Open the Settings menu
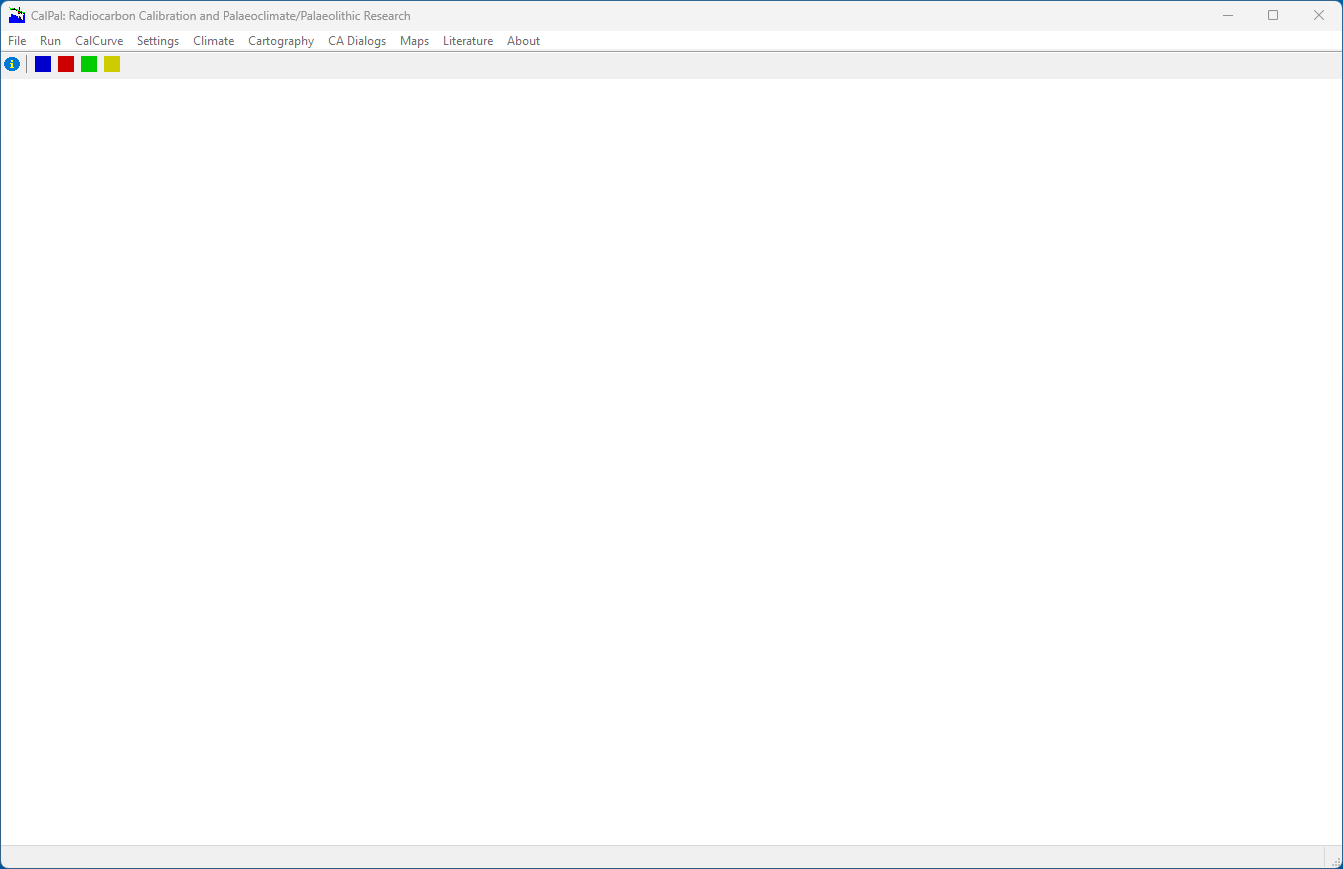This screenshot has width=1343, height=869. (x=158, y=41)
